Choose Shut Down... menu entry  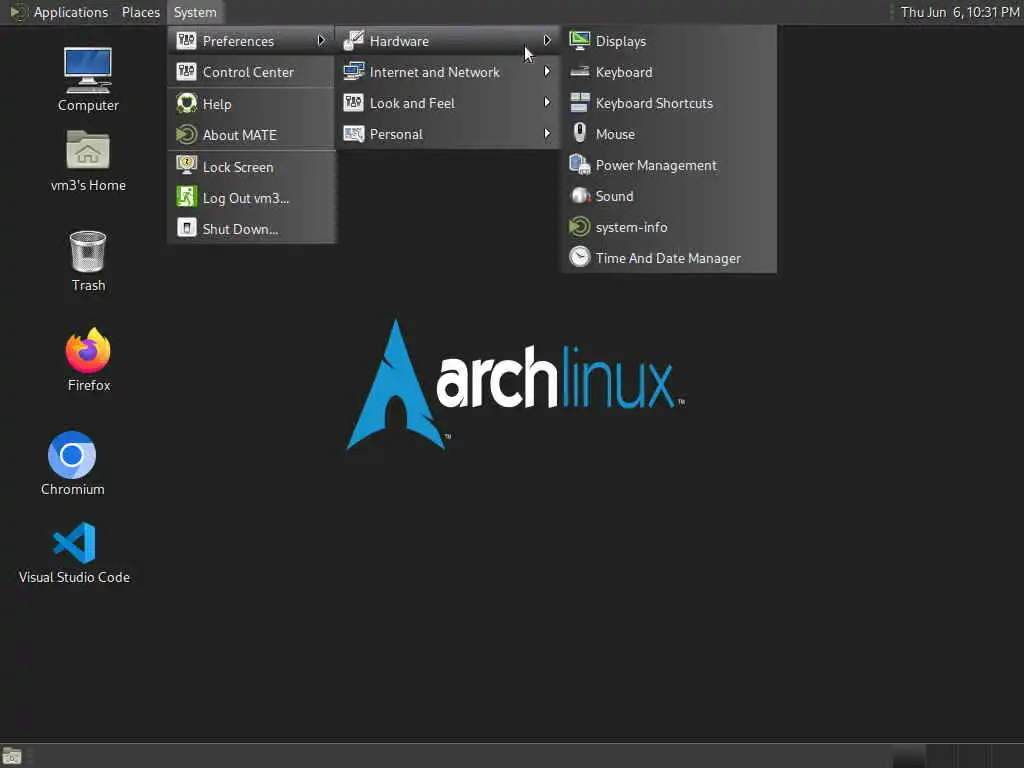(251, 229)
